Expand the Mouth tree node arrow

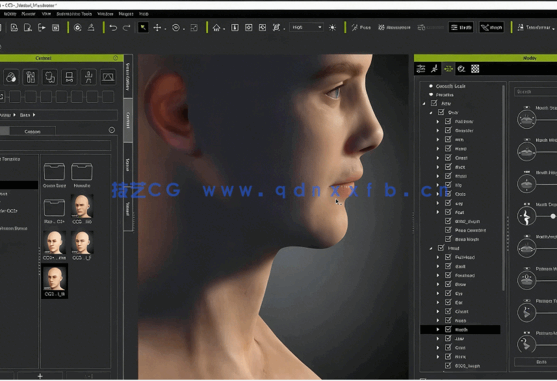pyautogui.click(x=438, y=330)
